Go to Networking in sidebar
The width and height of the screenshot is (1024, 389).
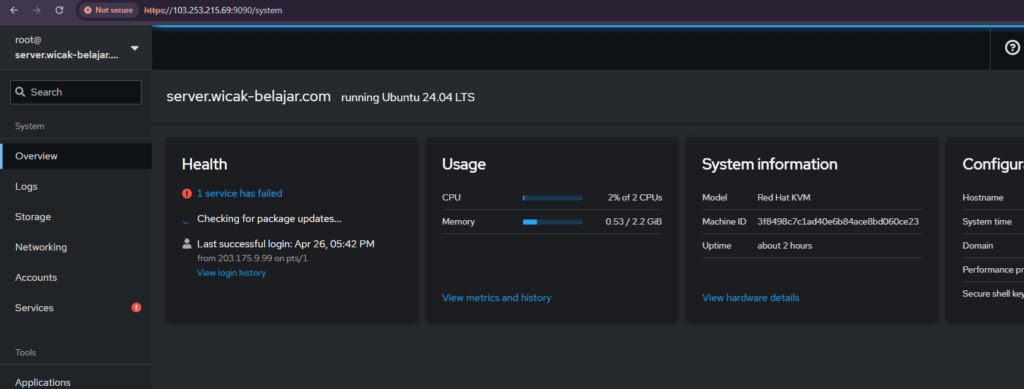pyautogui.click(x=76, y=247)
